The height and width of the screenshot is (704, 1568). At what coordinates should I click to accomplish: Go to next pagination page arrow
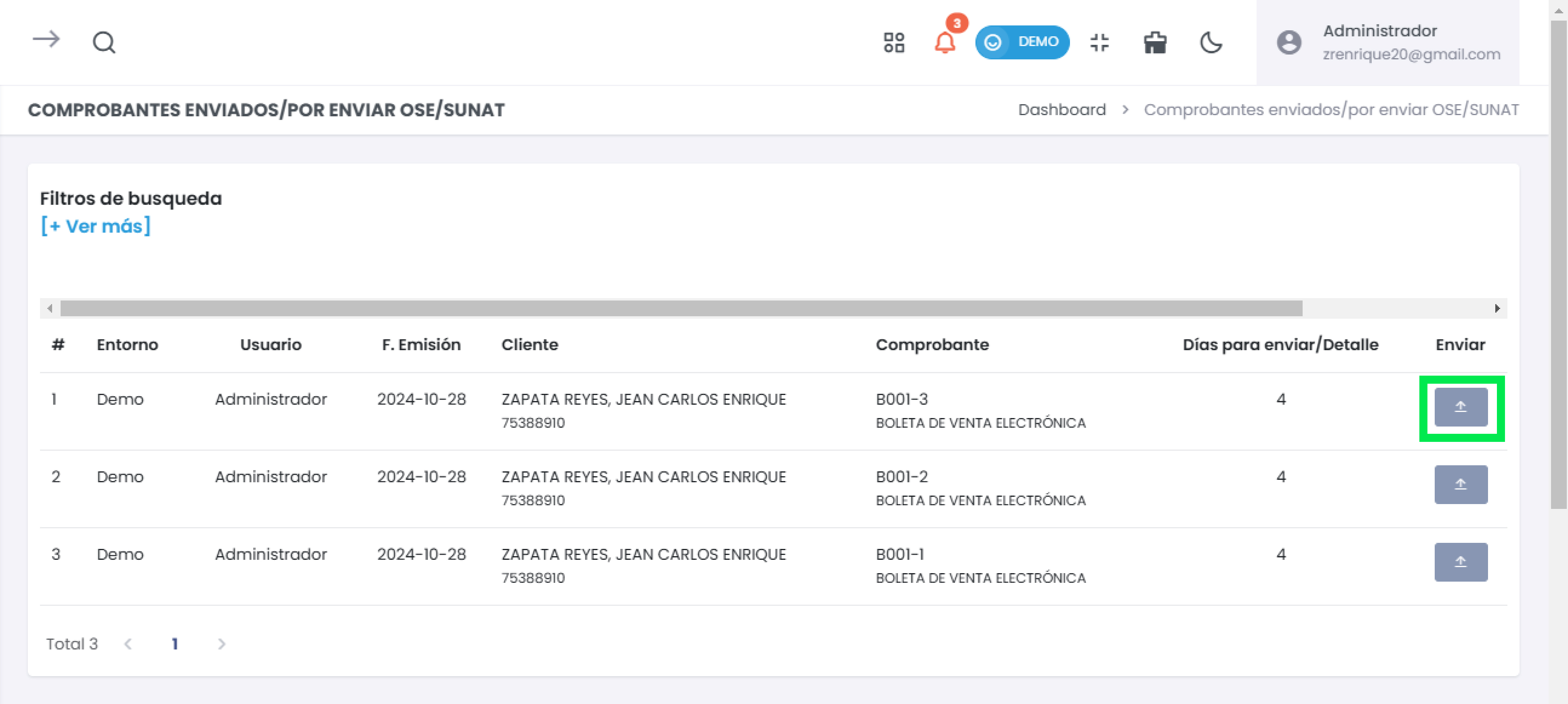point(222,644)
